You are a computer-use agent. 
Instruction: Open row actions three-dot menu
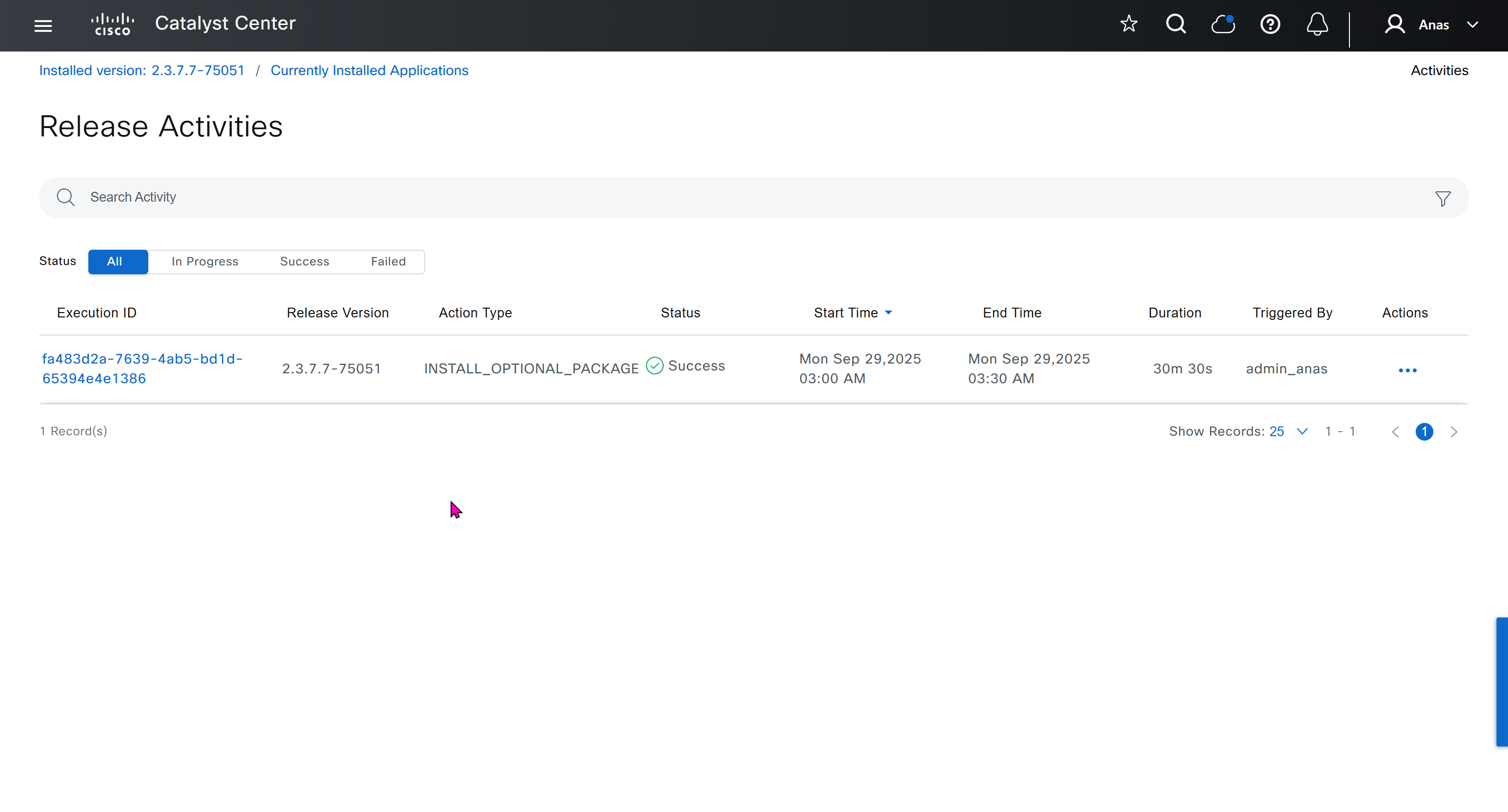tap(1407, 370)
